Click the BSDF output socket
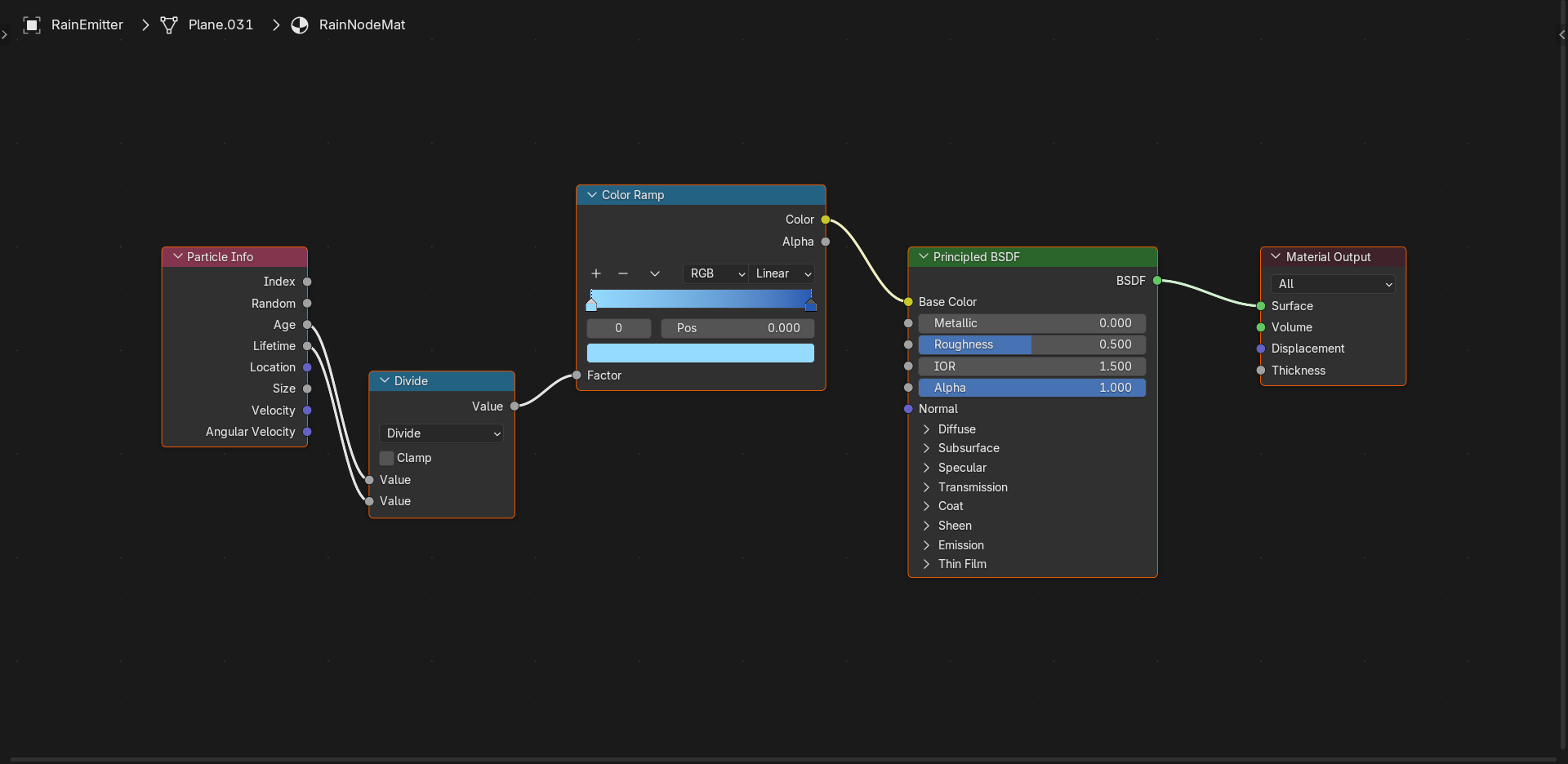 (x=1157, y=281)
